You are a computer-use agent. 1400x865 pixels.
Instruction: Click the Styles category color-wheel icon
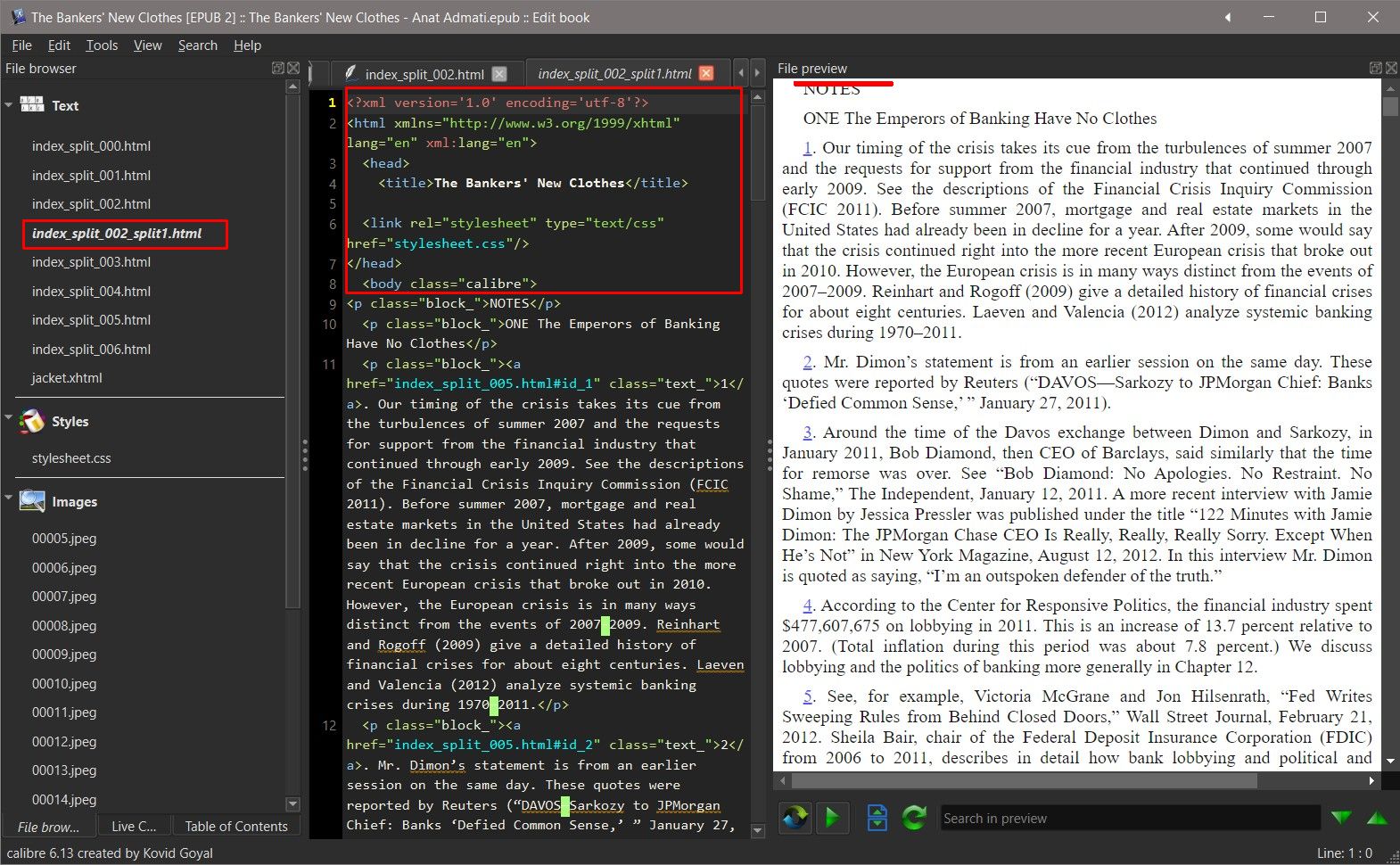point(32,421)
